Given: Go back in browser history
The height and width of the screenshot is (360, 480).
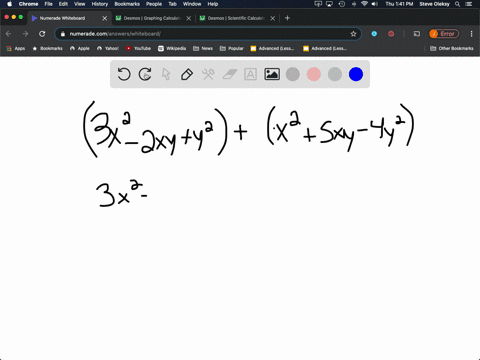Looking at the screenshot, I should [x=9, y=34].
